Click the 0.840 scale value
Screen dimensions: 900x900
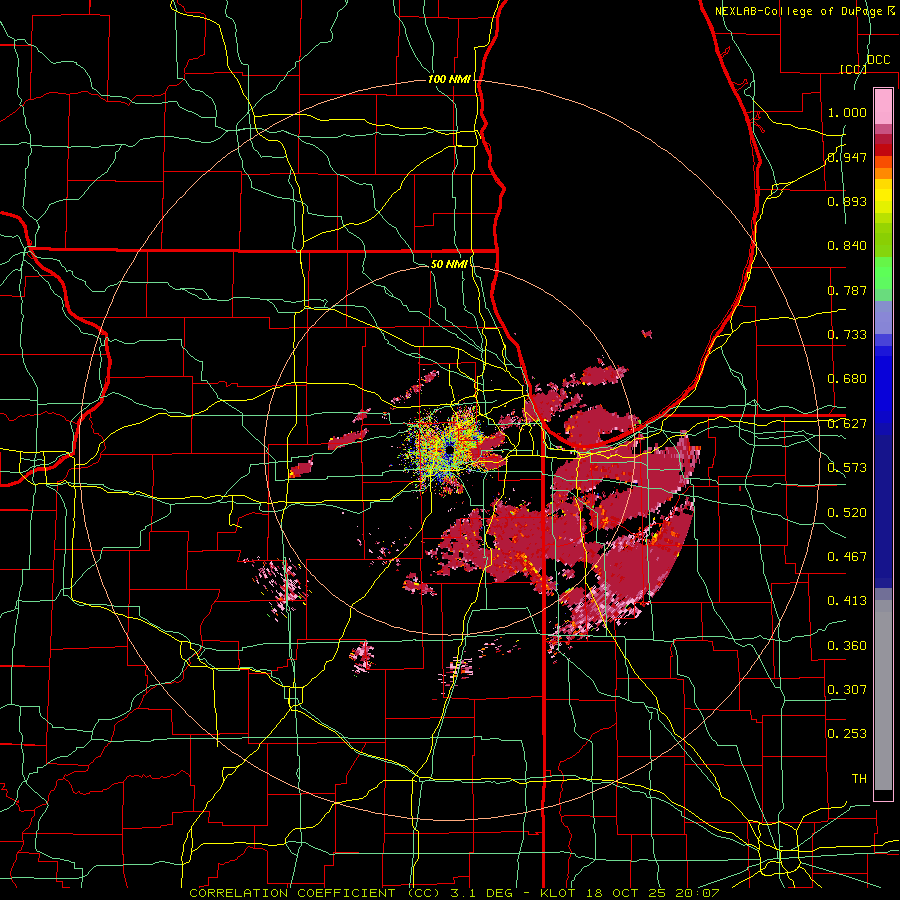click(x=847, y=246)
